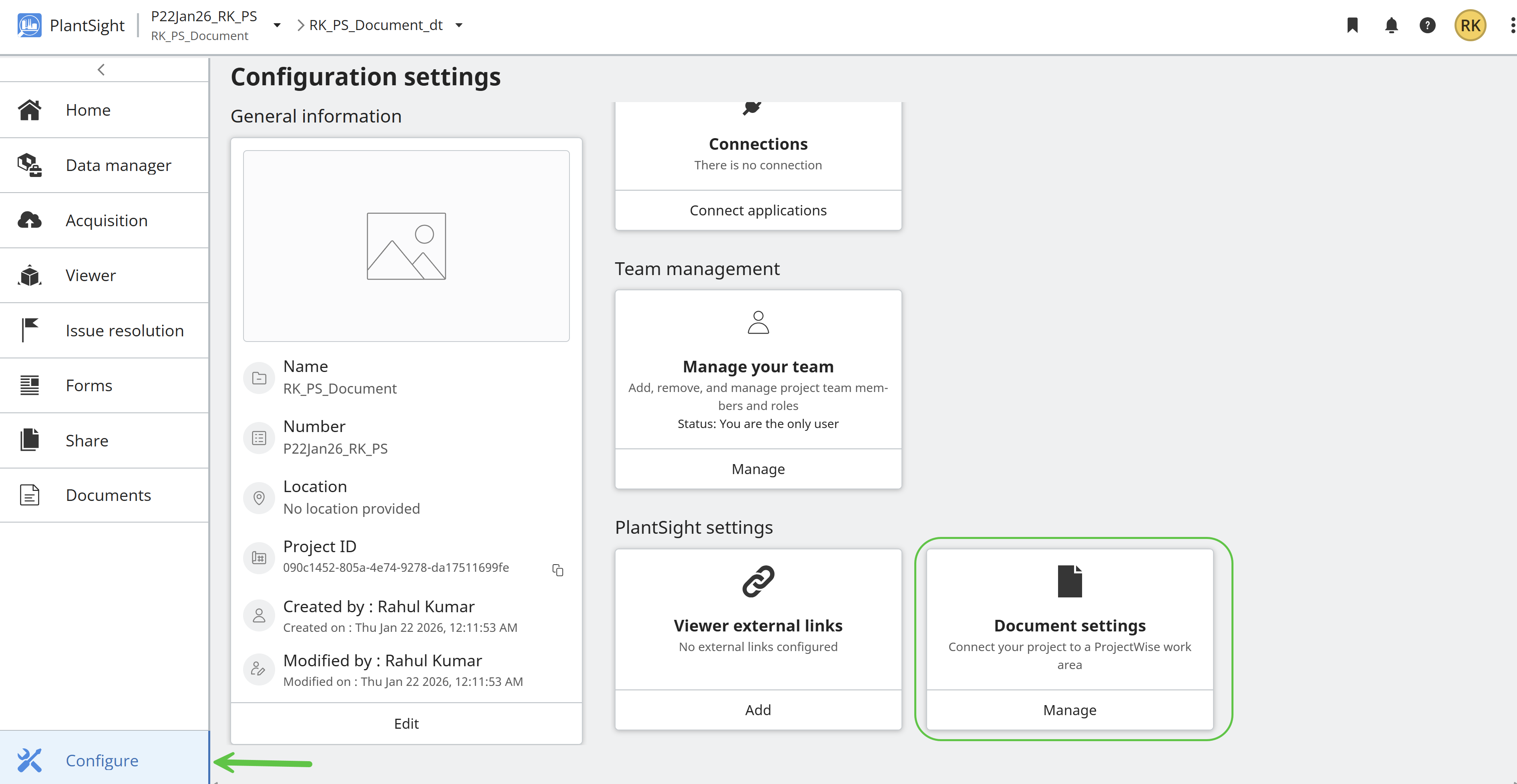
Task: Open the Viewer sidebar item
Action: [x=91, y=275]
